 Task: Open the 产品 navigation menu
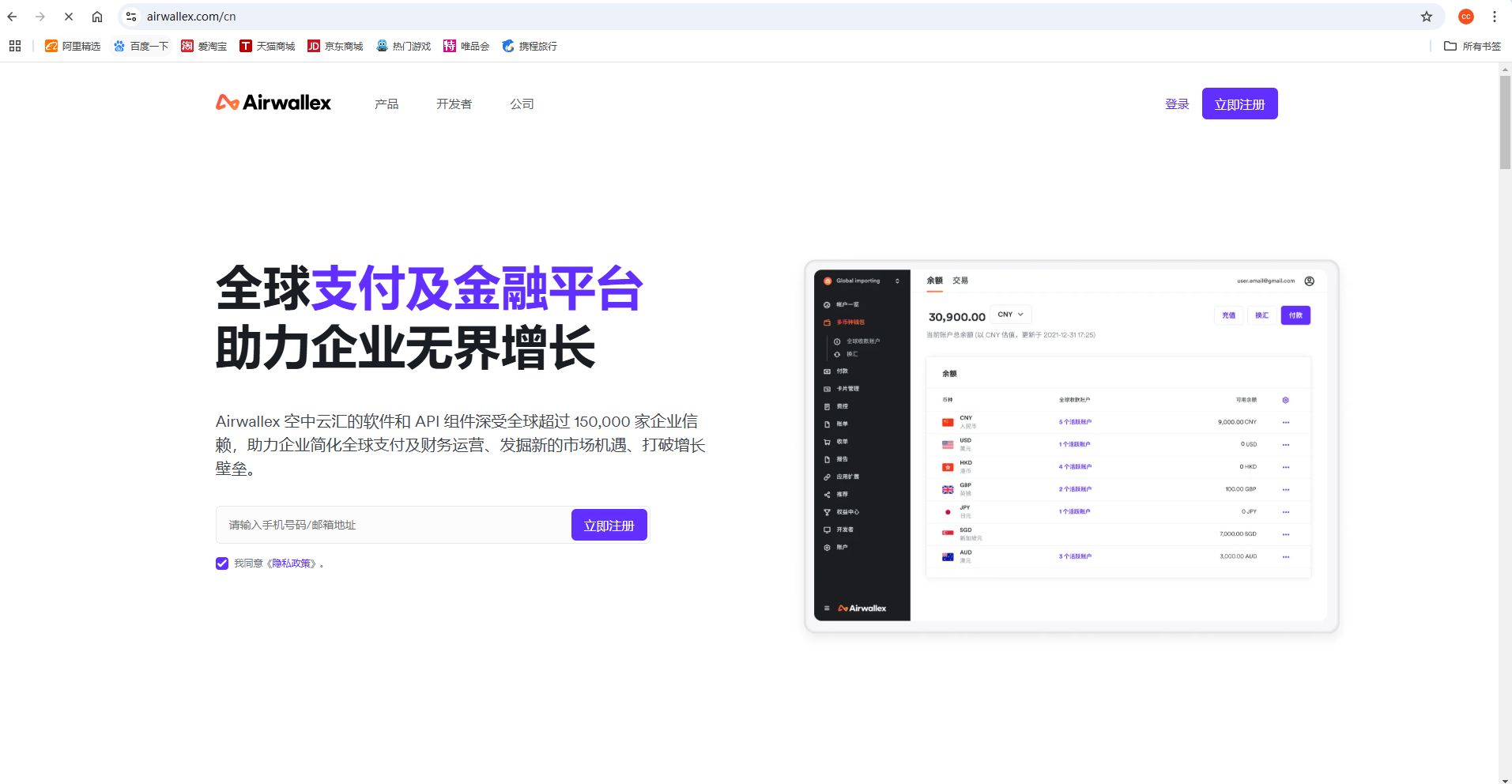386,104
